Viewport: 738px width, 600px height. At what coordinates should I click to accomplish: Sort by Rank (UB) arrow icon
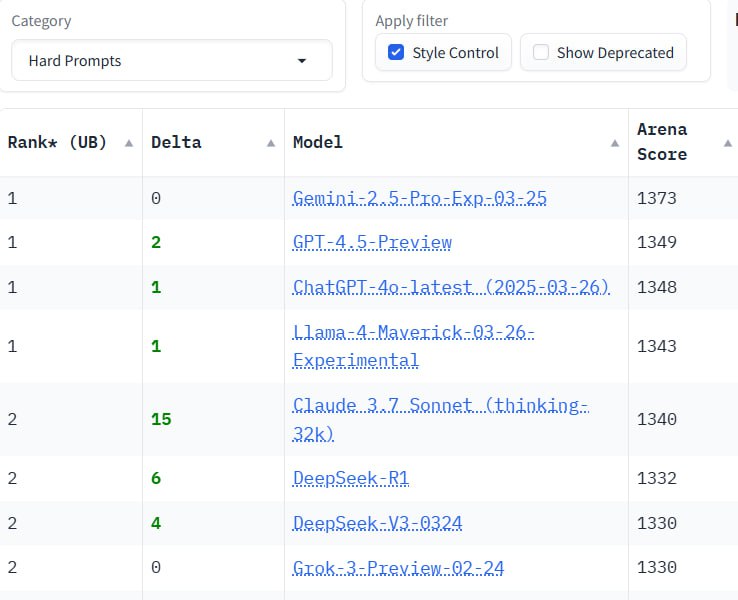click(x=128, y=143)
